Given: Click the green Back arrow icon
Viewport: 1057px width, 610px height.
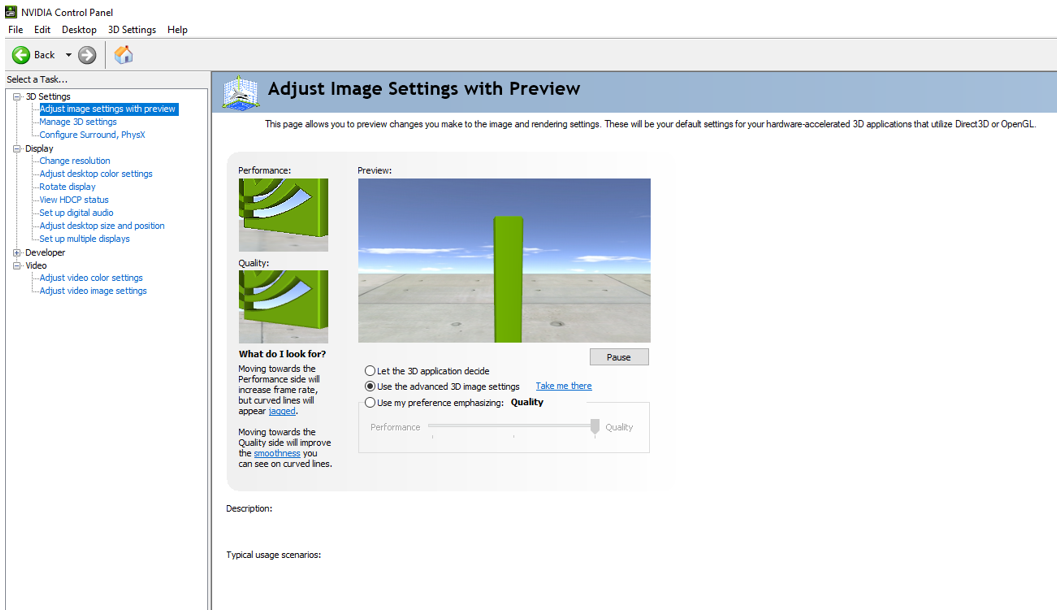Looking at the screenshot, I should (x=21, y=55).
